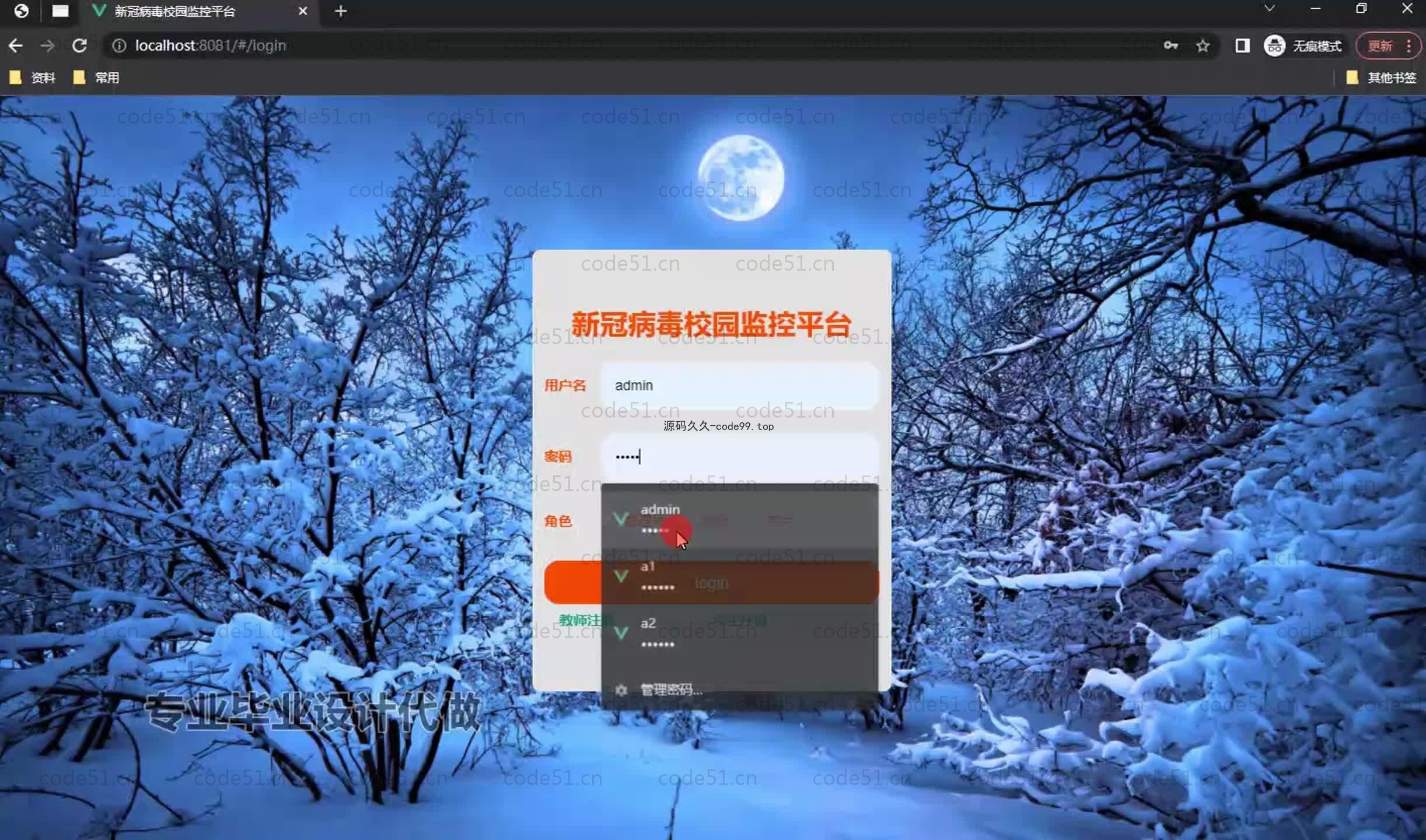Open the 其他书签 bookmarks folder
Screen dimensions: 1426x840
tap(1381, 78)
